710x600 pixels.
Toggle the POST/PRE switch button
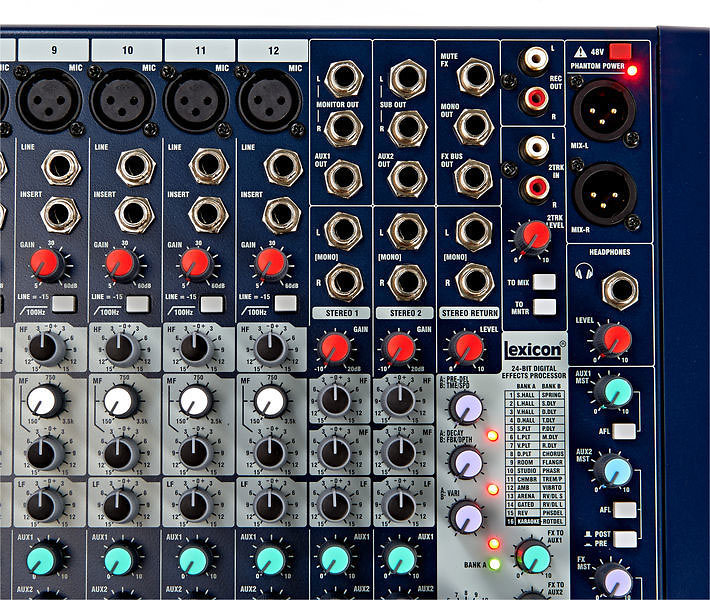625,539
